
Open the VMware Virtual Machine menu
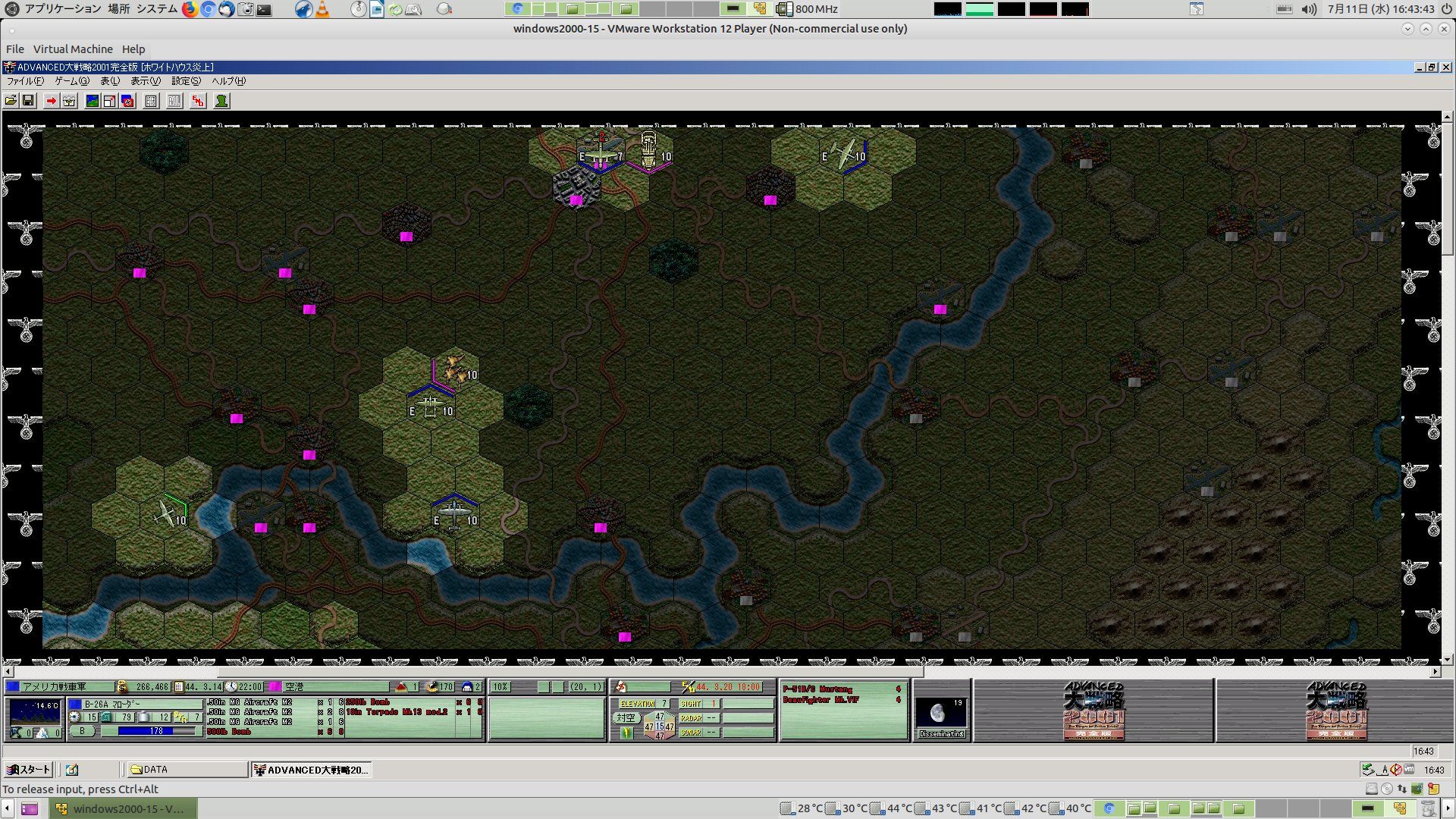click(x=73, y=49)
